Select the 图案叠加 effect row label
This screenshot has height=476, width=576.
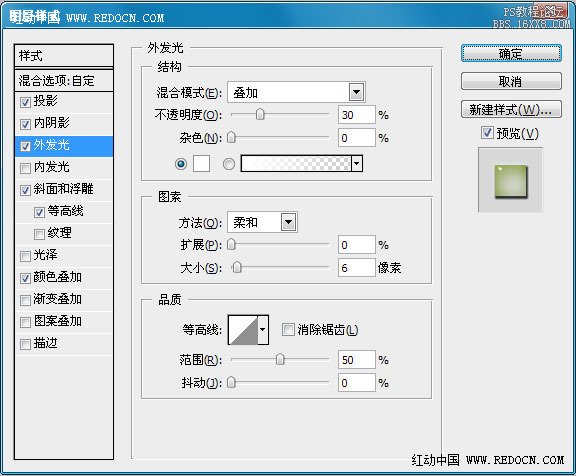[x=58, y=321]
